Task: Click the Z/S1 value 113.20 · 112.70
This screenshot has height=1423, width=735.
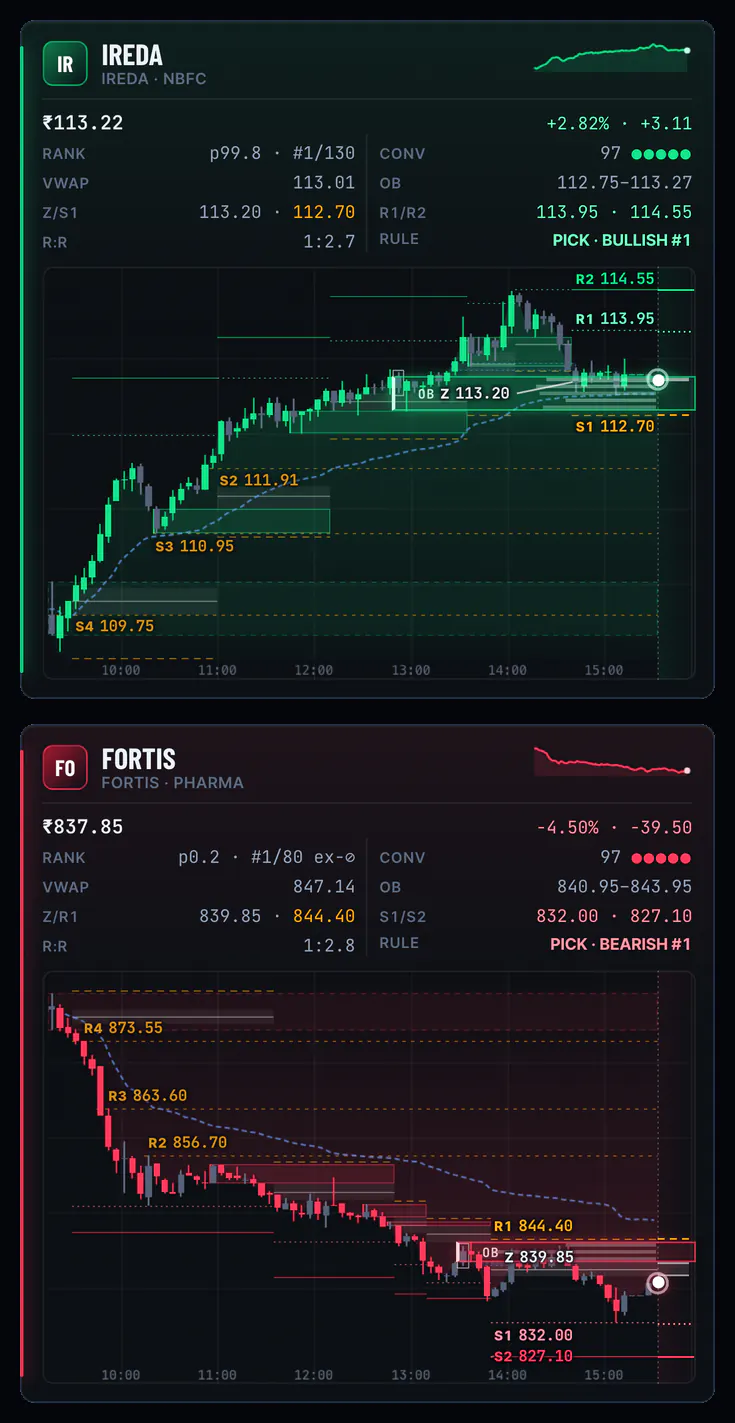Action: tap(277, 212)
